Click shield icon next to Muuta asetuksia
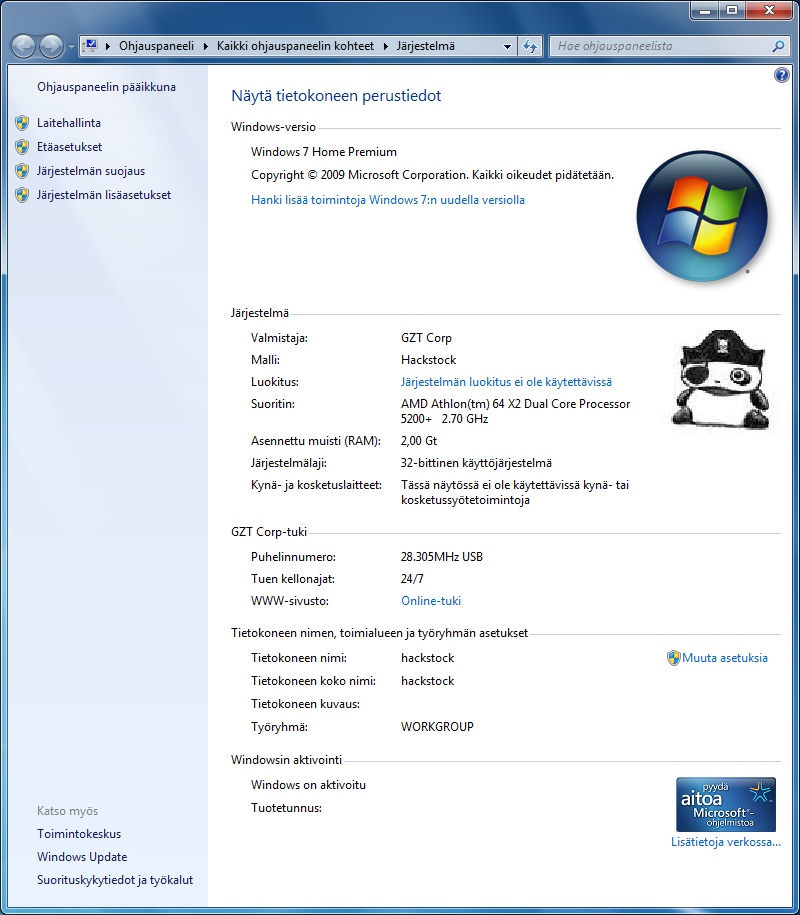The width and height of the screenshot is (800, 915). [673, 658]
